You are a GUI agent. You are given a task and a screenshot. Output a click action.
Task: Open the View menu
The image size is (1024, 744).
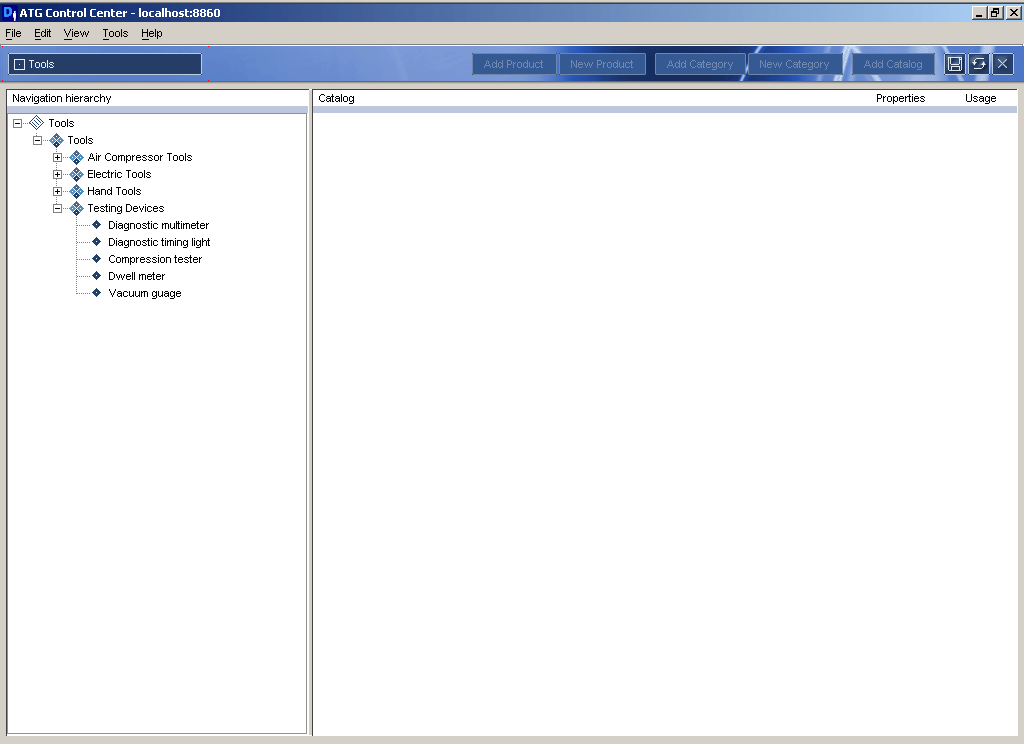click(76, 33)
